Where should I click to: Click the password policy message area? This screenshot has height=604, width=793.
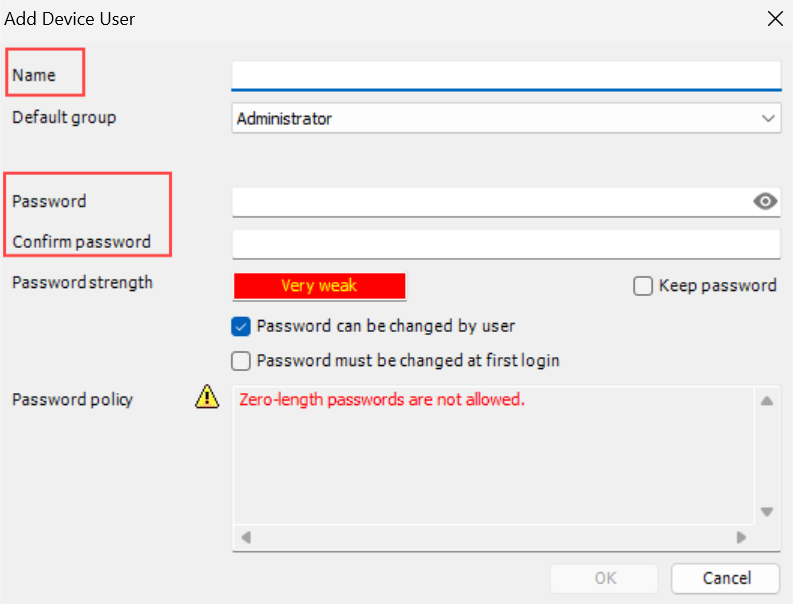pyautogui.click(x=493, y=455)
